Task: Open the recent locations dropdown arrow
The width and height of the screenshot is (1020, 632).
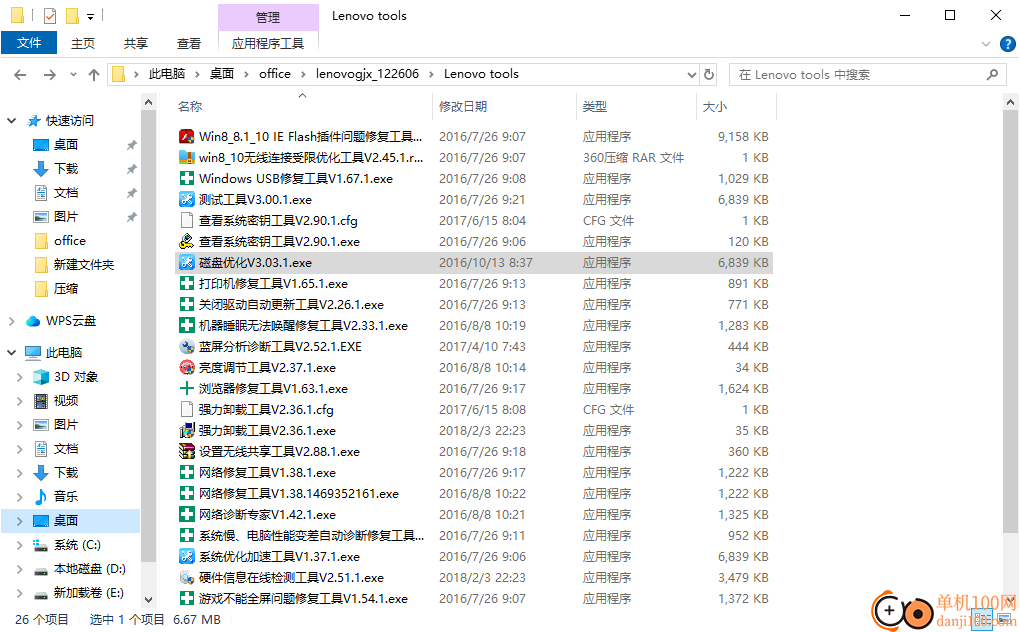Action: coord(73,75)
